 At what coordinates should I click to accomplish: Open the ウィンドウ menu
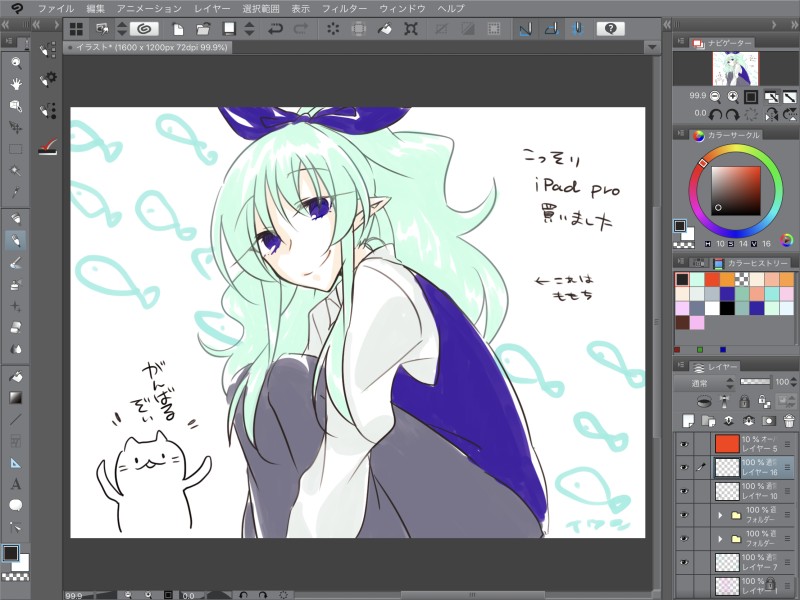(x=403, y=9)
